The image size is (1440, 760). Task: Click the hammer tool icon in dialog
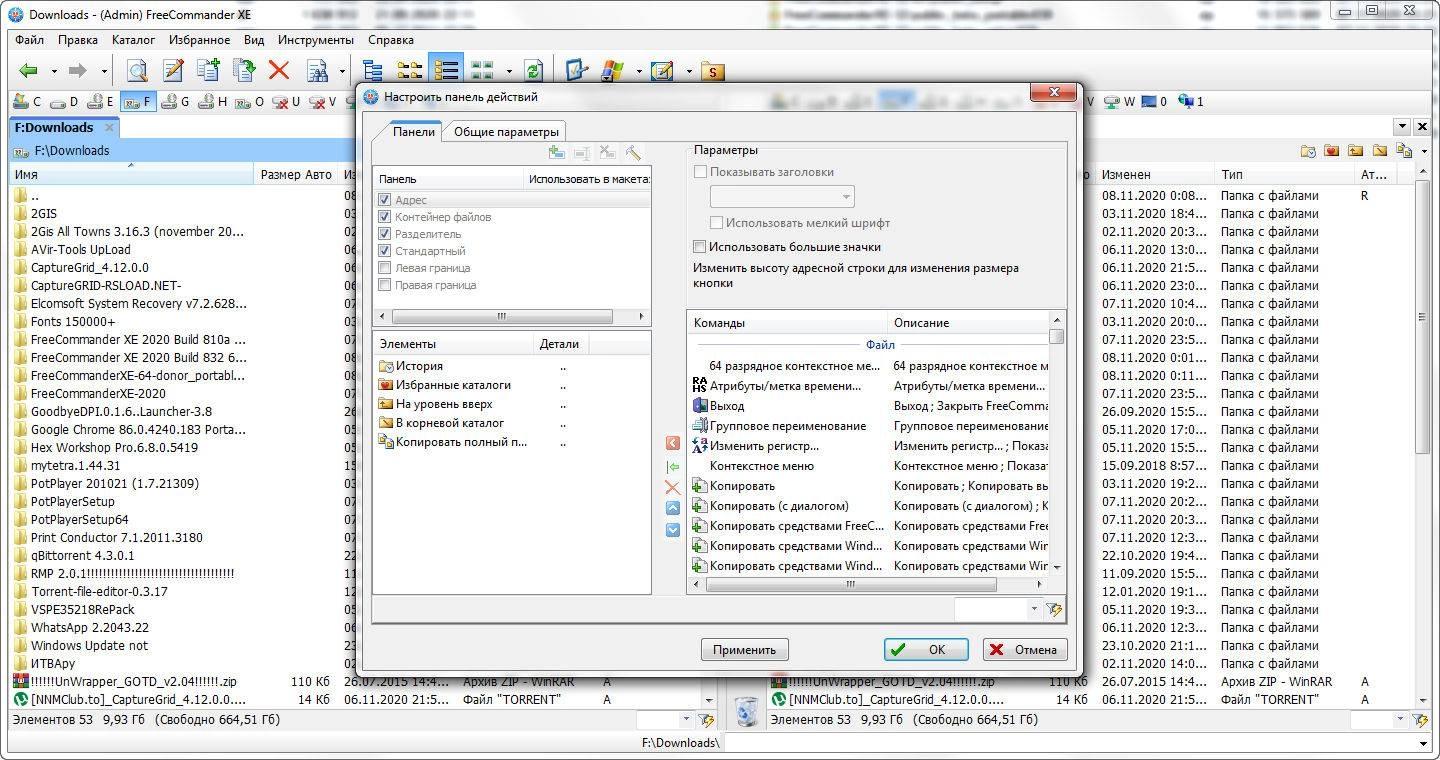633,153
